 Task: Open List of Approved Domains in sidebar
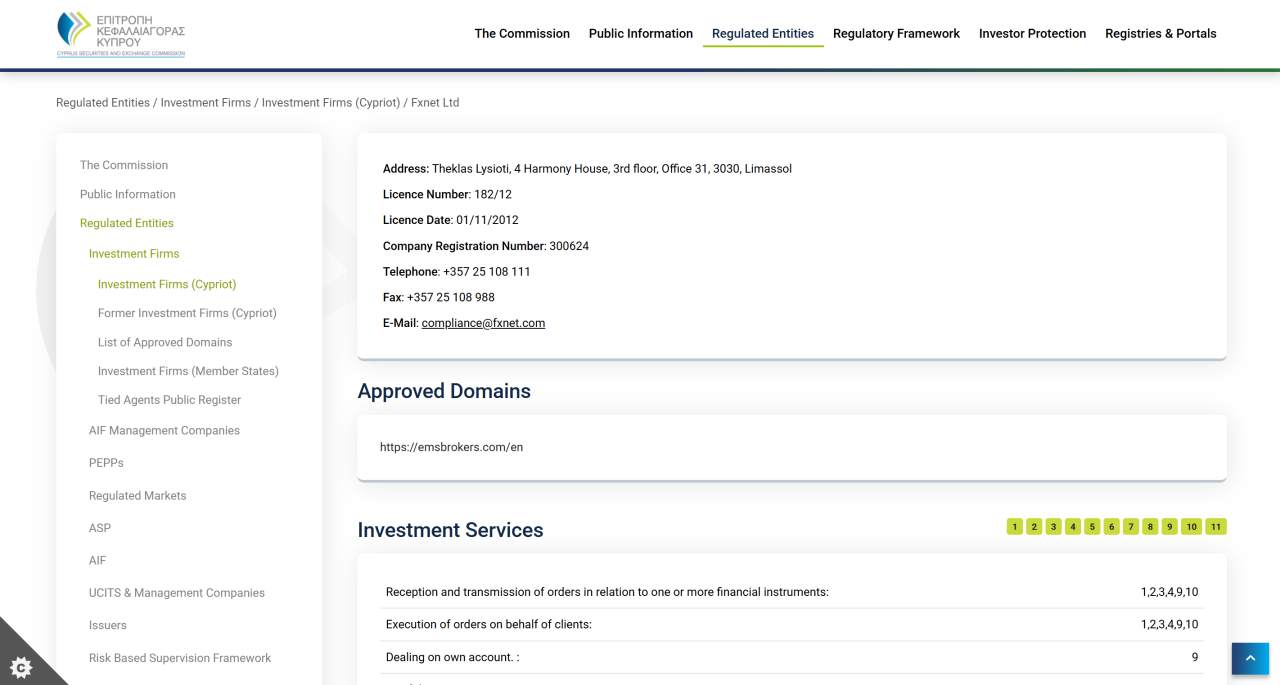(x=164, y=342)
